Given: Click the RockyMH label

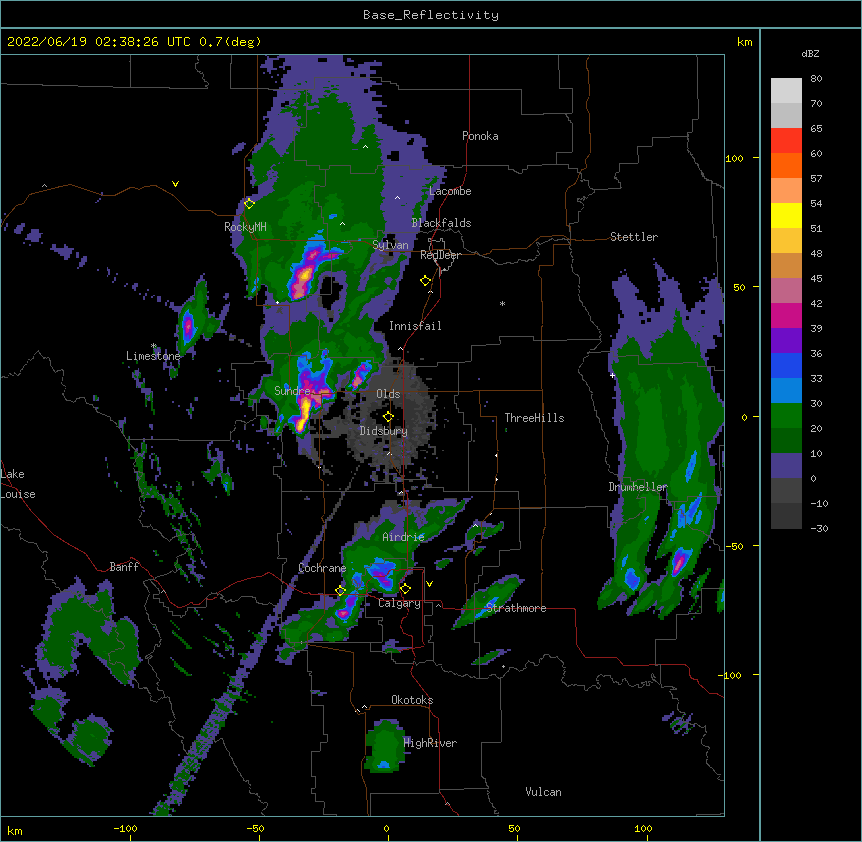Looking at the screenshot, I should pyautogui.click(x=245, y=227).
